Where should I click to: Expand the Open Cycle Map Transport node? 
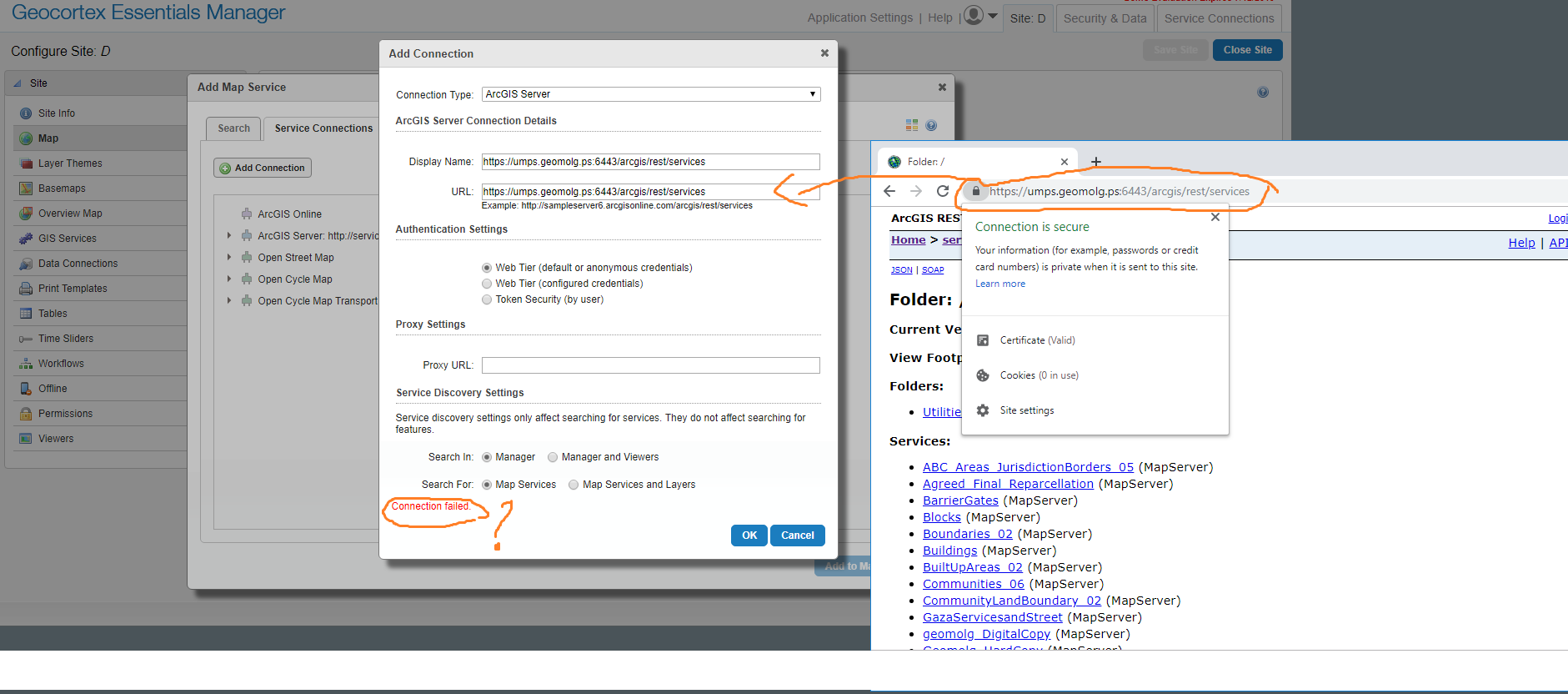pos(229,301)
